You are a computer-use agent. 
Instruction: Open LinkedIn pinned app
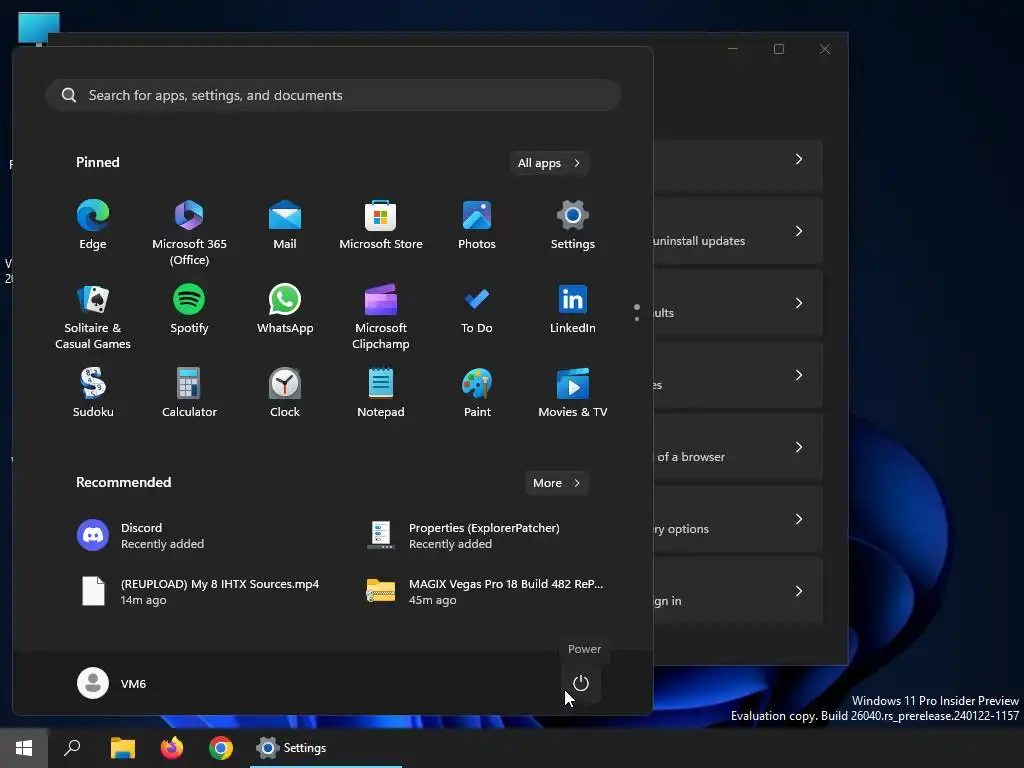[x=573, y=310]
